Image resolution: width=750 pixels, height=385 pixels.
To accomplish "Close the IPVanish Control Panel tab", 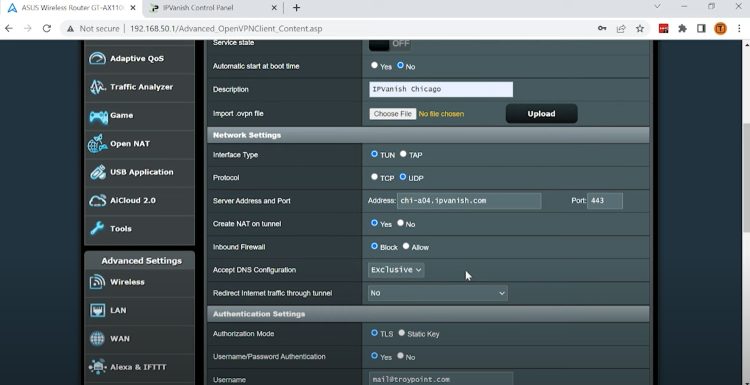I will pos(275,8).
